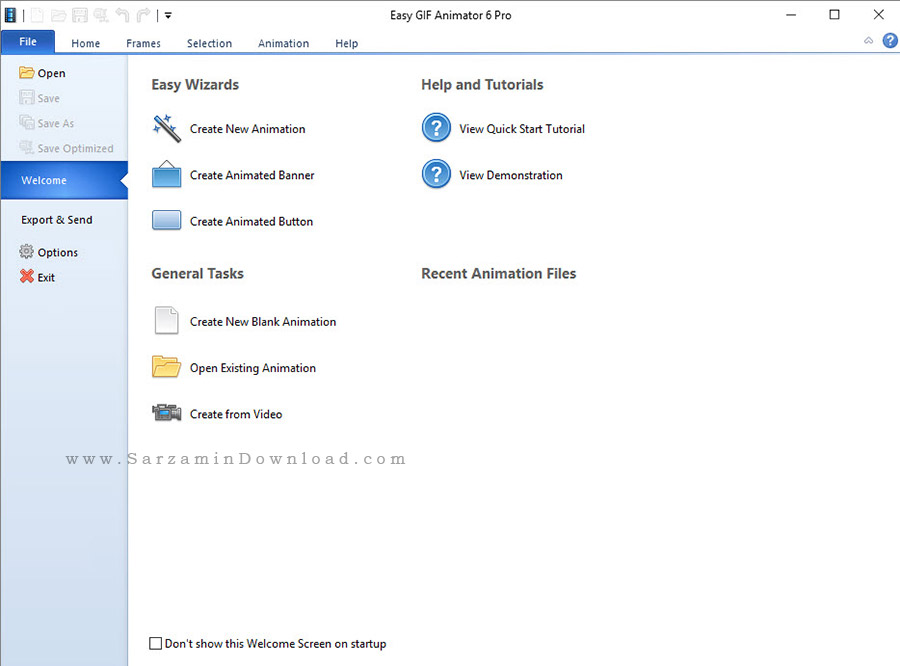The width and height of the screenshot is (900, 666).
Task: Switch to the Frames tab
Action: (143, 43)
